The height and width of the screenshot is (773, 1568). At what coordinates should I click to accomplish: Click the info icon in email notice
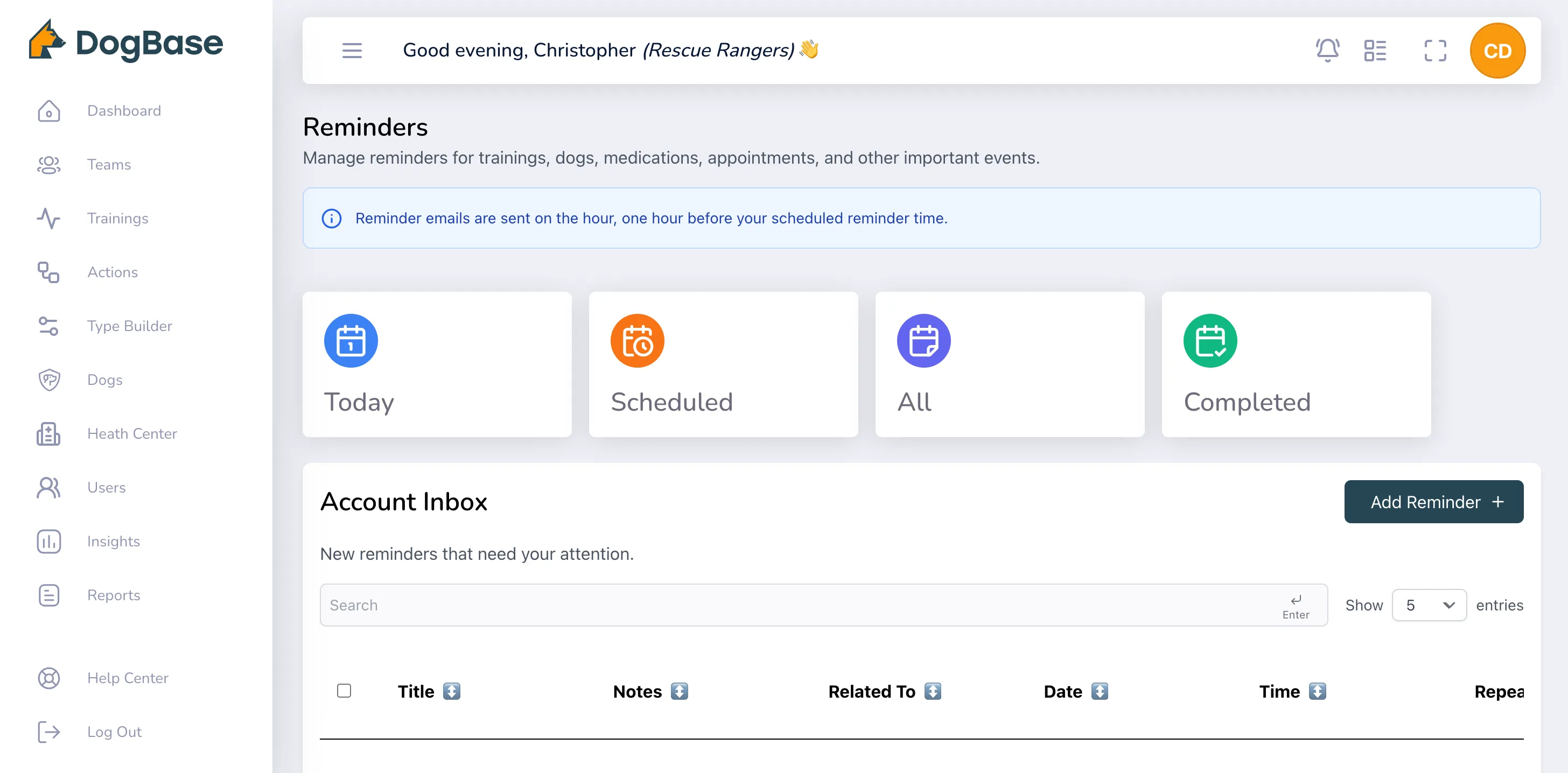pos(331,219)
